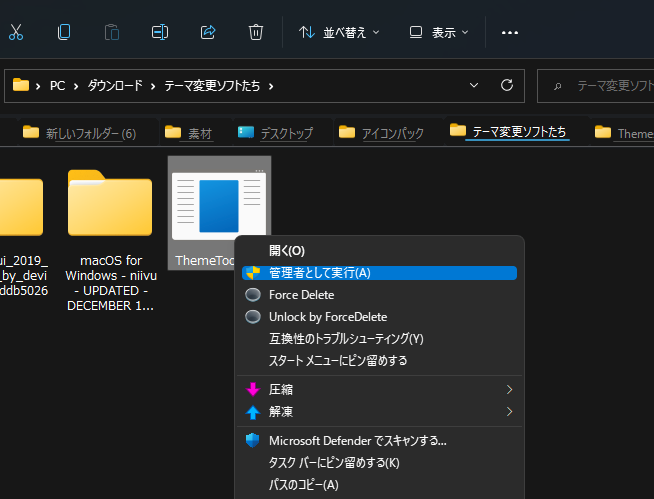Click the Paste clipboard icon
The image size is (654, 499).
tap(112, 32)
